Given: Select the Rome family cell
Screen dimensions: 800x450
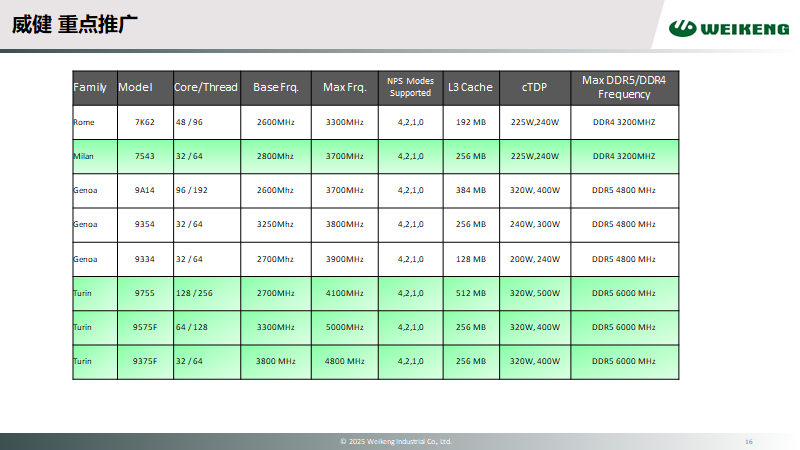Looking at the screenshot, I should 95,122.
